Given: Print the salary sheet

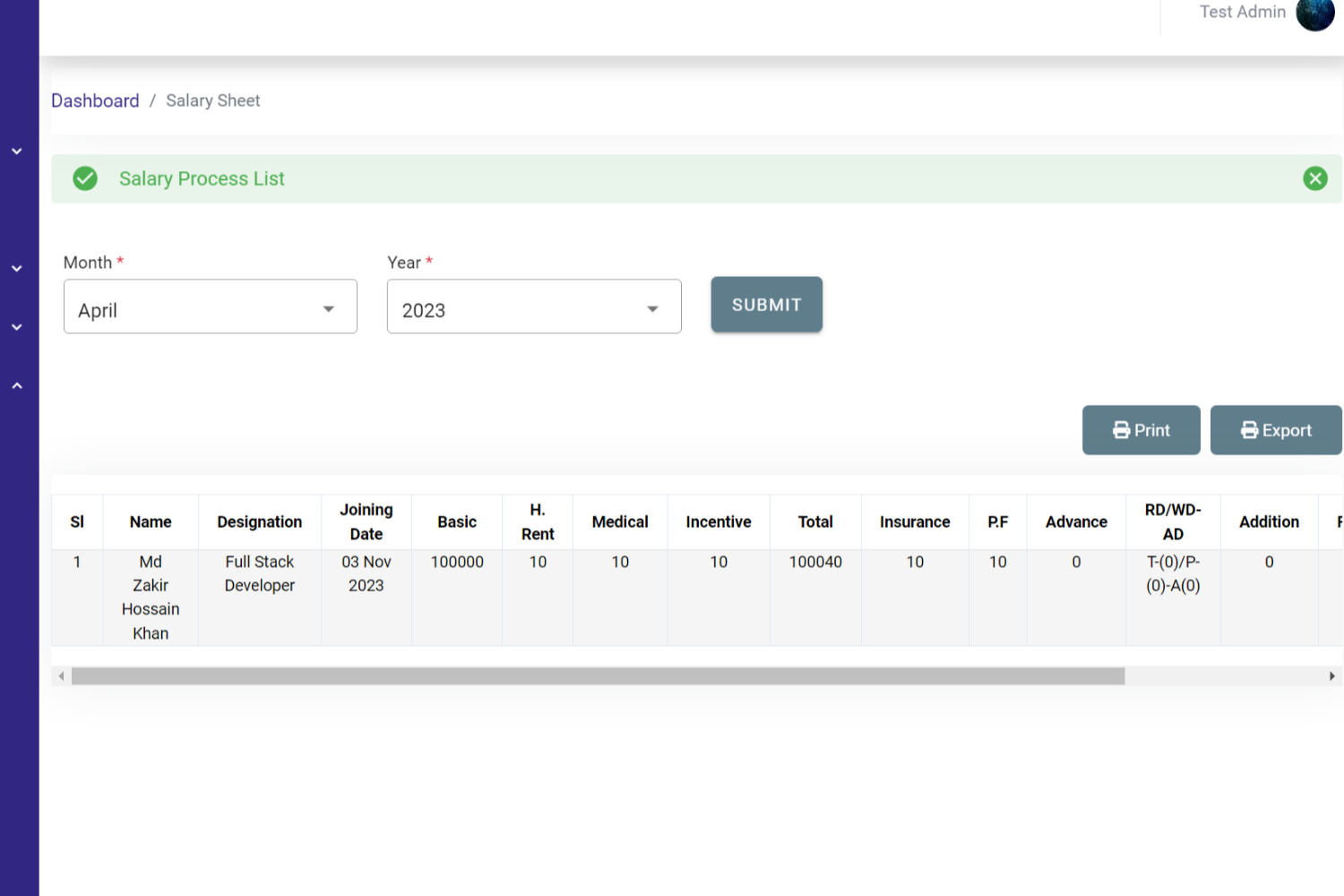Looking at the screenshot, I should (x=1142, y=430).
